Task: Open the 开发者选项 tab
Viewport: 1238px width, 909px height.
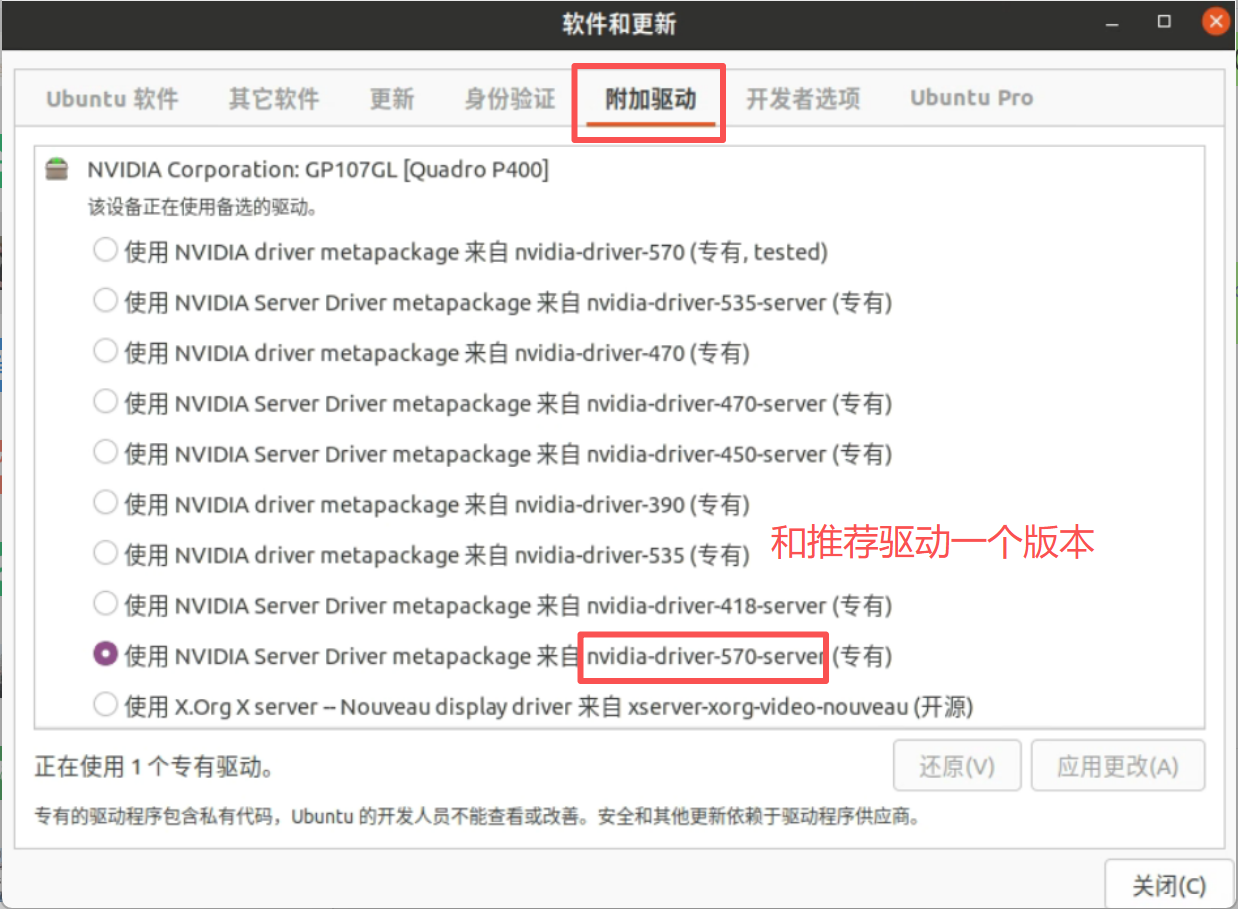Action: point(803,98)
